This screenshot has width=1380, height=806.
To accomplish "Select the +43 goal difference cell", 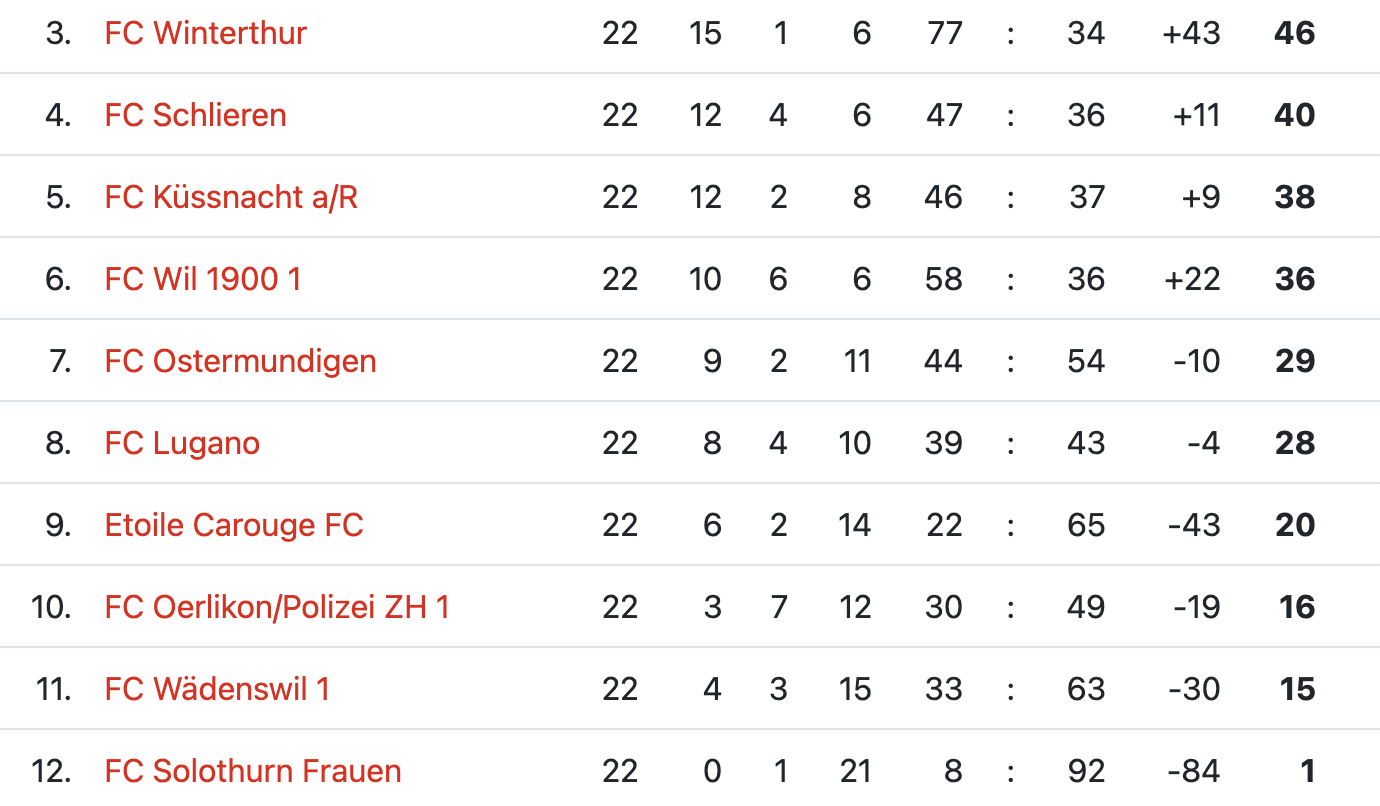I will (x=1192, y=33).
